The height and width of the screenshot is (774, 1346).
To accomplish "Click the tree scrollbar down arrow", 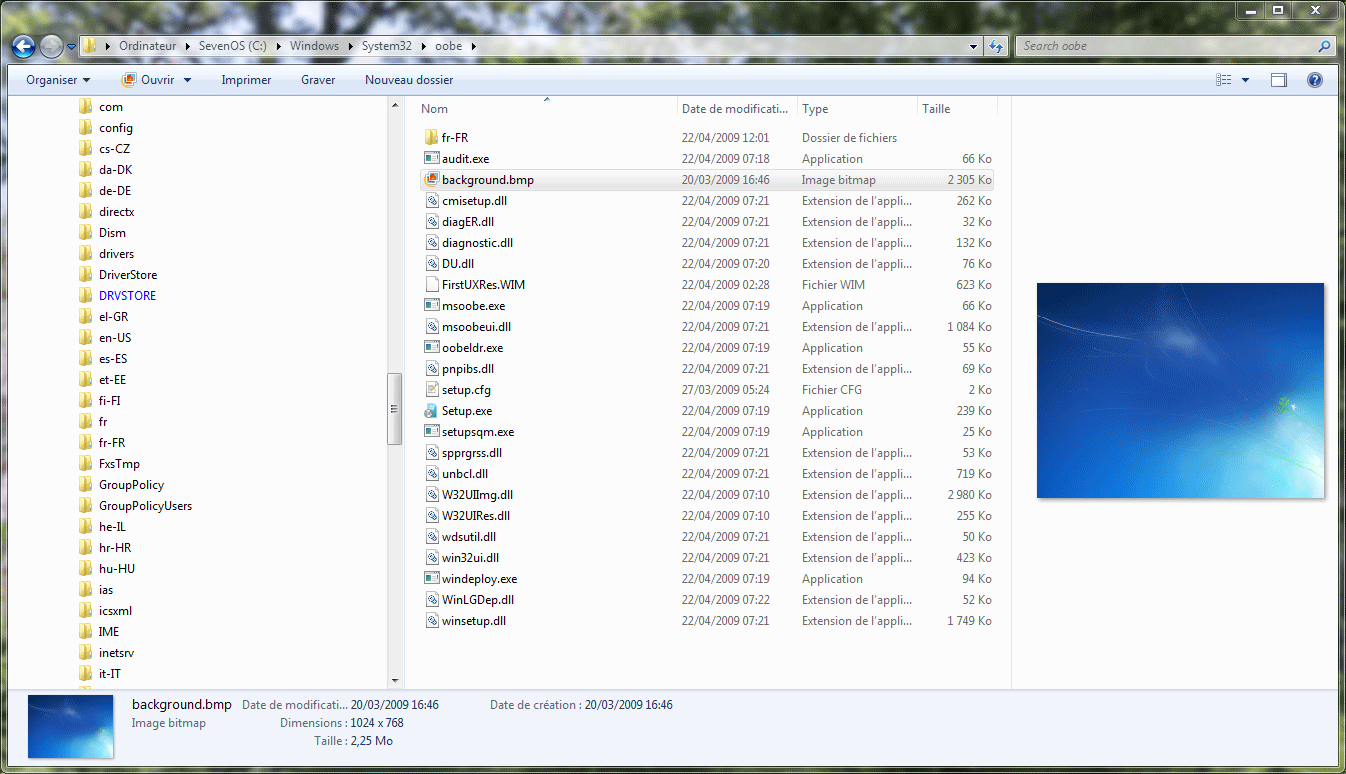I will coord(394,679).
